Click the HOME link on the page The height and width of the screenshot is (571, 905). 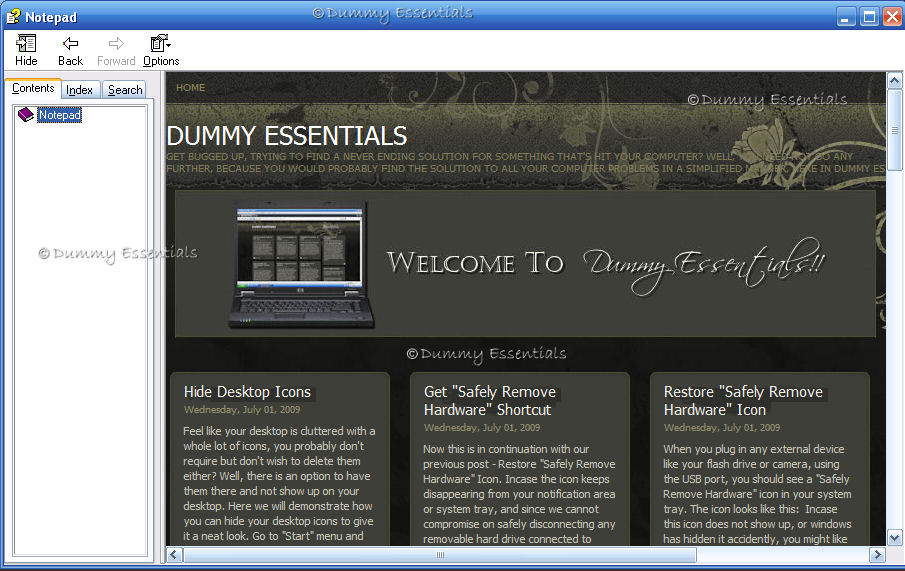tap(190, 88)
